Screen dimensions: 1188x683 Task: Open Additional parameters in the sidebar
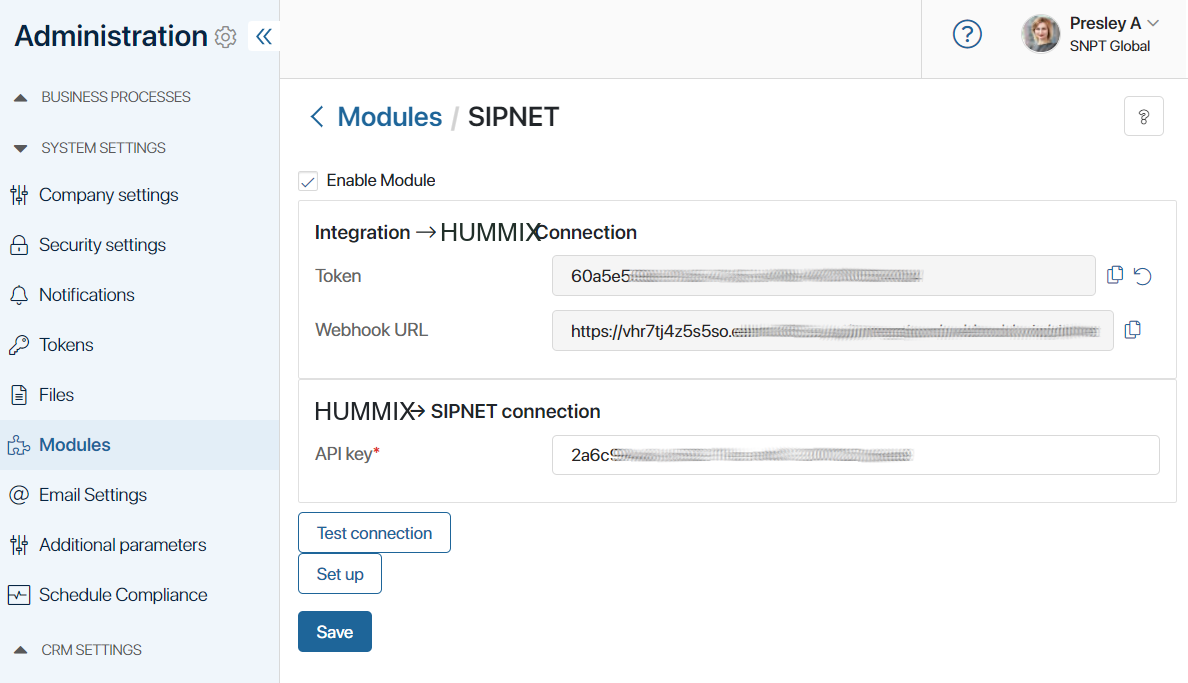(122, 545)
